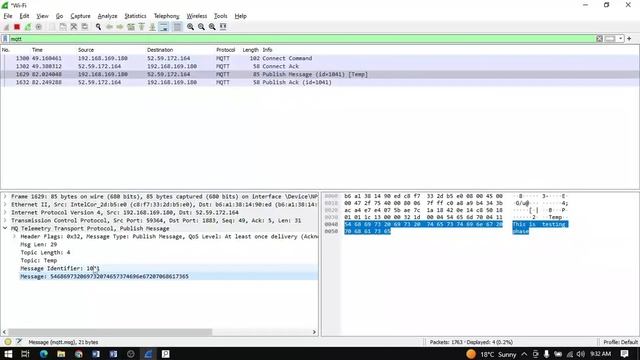The width and height of the screenshot is (640, 360).
Task: Open the display filter history dropdown
Action: [620, 39]
